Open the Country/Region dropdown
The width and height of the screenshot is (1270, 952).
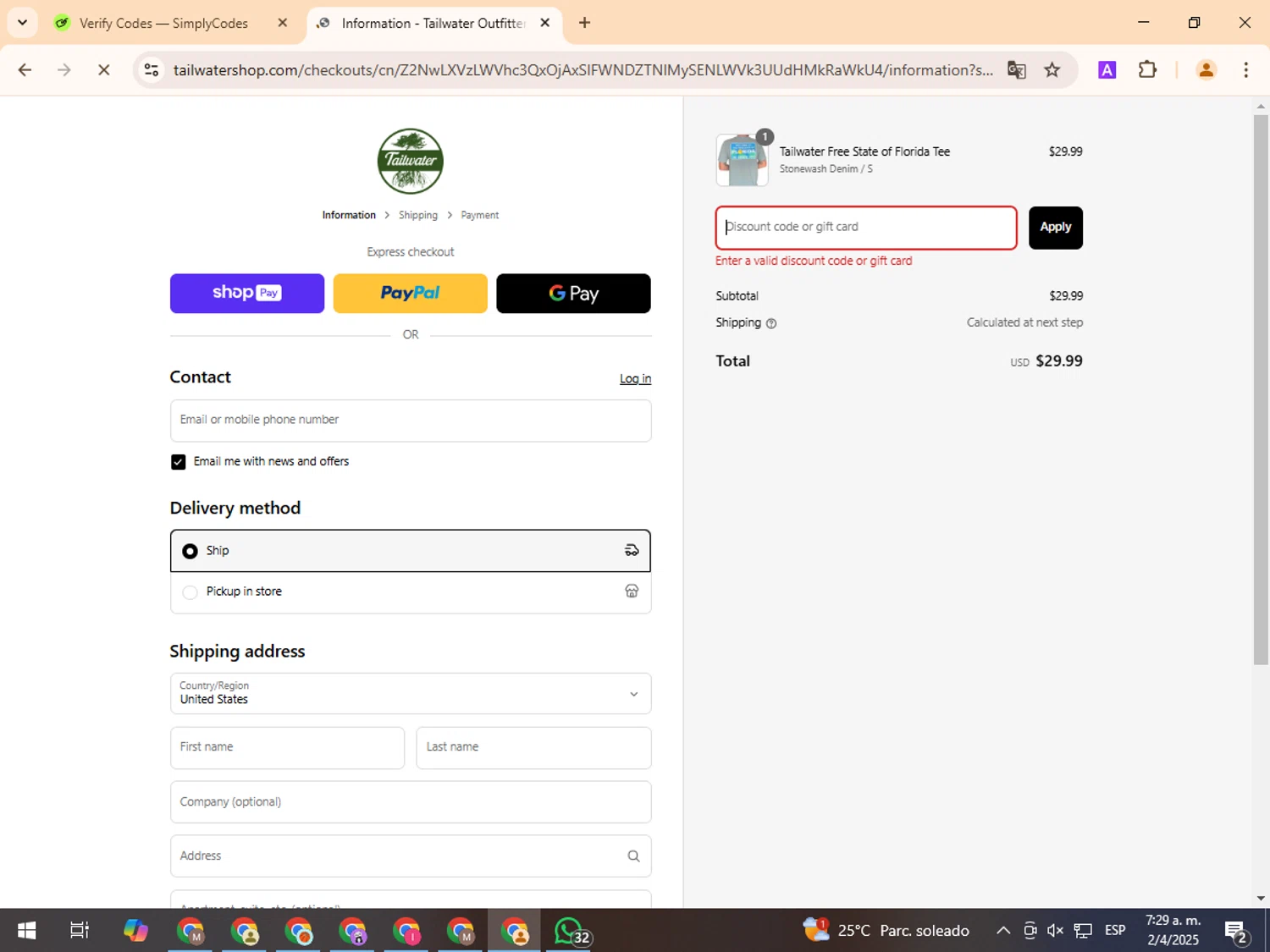pos(411,693)
